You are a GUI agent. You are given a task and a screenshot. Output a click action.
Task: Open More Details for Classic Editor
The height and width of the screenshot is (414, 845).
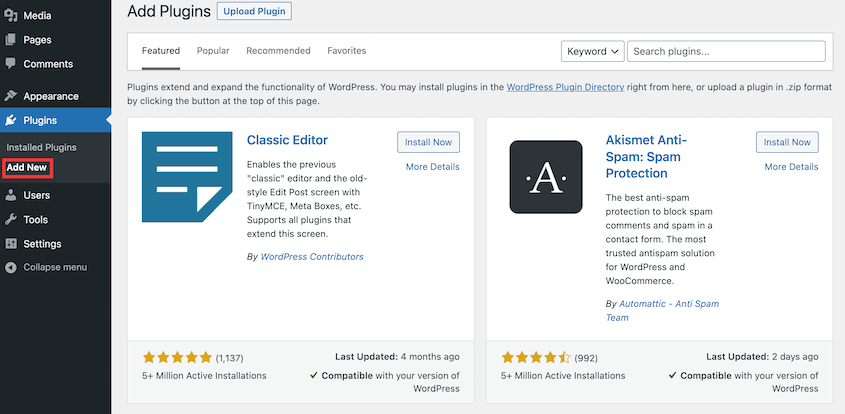(432, 167)
